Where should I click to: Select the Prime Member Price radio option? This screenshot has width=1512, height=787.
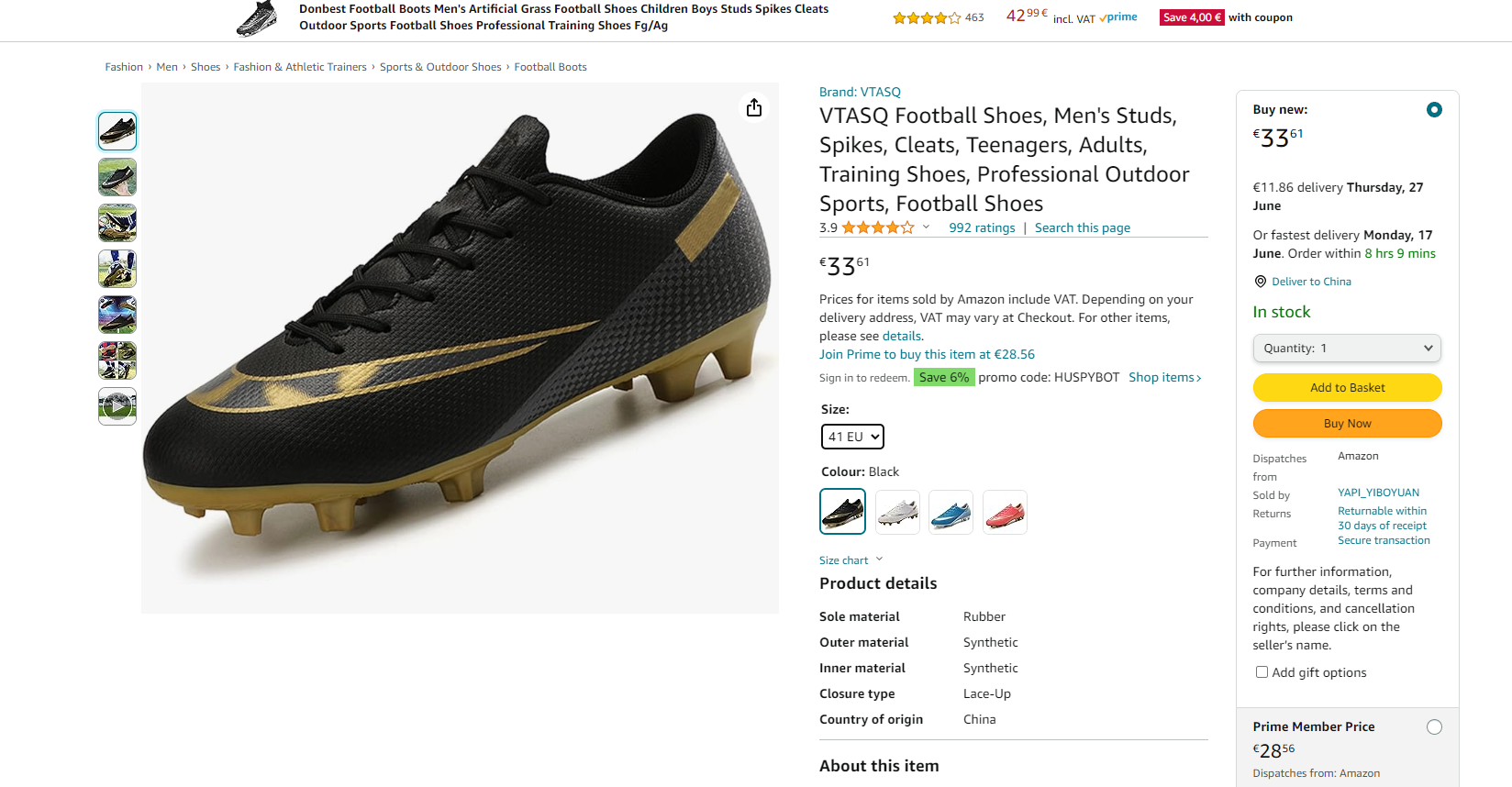(x=1434, y=727)
